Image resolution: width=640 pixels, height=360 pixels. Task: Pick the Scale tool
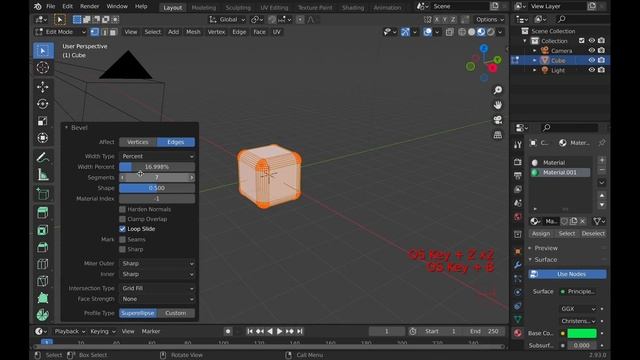[x=43, y=121]
